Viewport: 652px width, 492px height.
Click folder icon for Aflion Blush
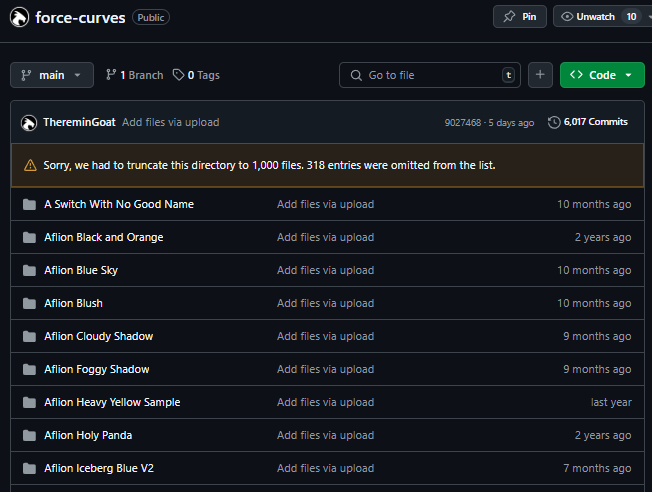click(29, 303)
